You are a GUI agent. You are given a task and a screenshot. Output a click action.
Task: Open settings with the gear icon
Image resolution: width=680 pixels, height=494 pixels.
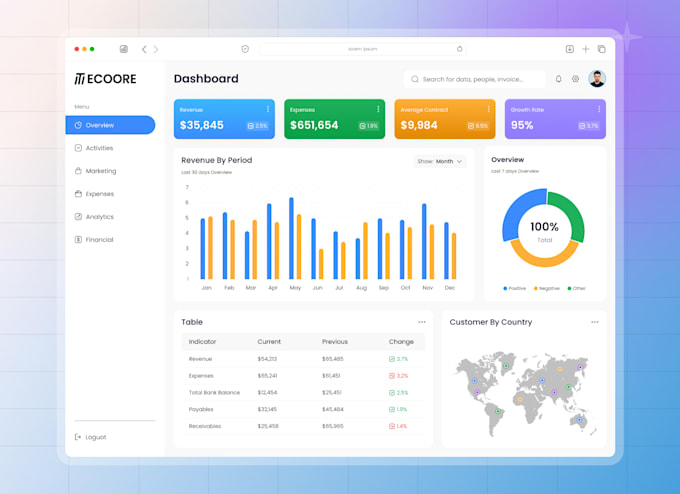pos(575,79)
